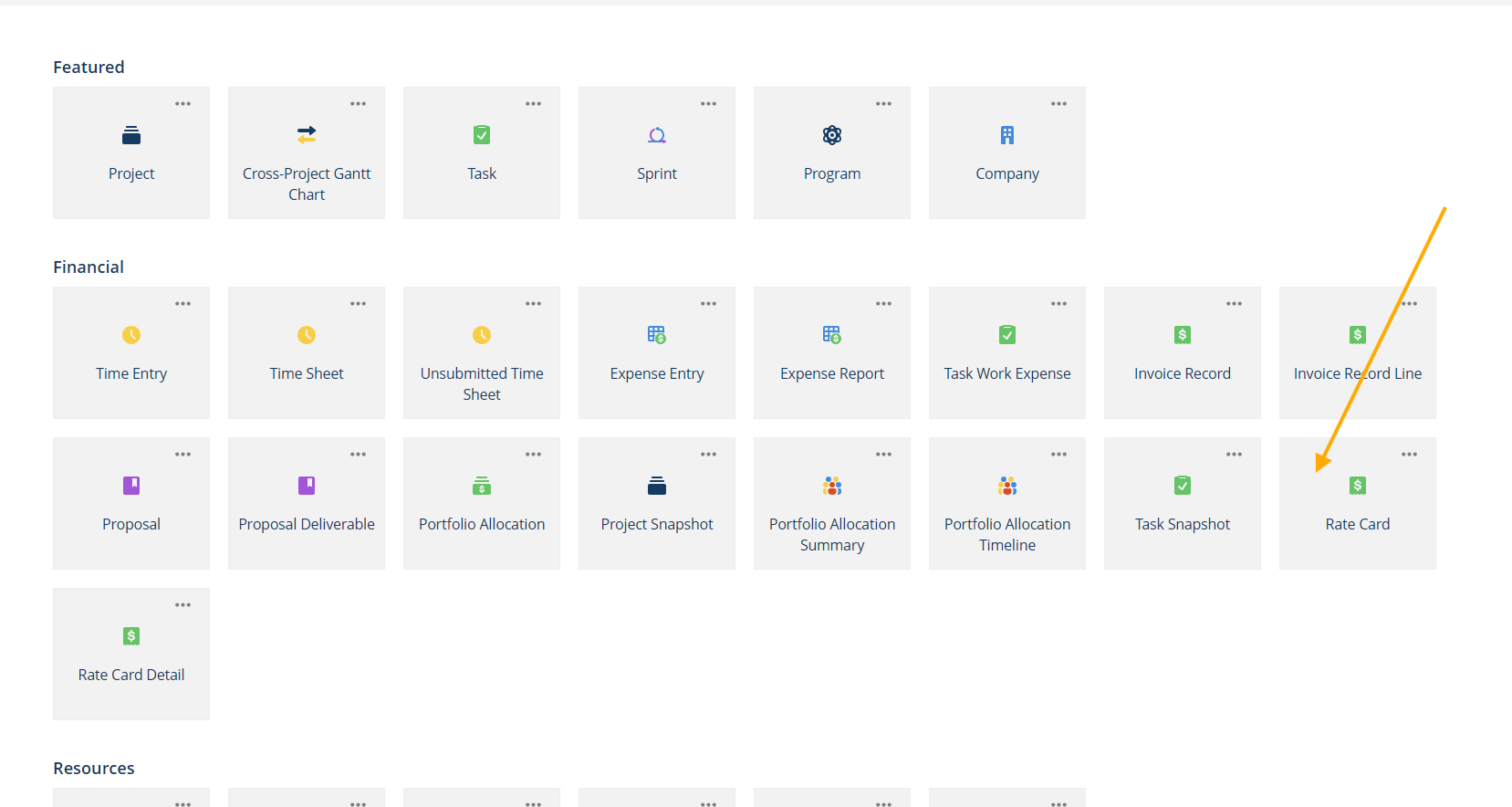The image size is (1512, 807).
Task: Click the Invoice Record dollar icon
Action: coord(1183,335)
